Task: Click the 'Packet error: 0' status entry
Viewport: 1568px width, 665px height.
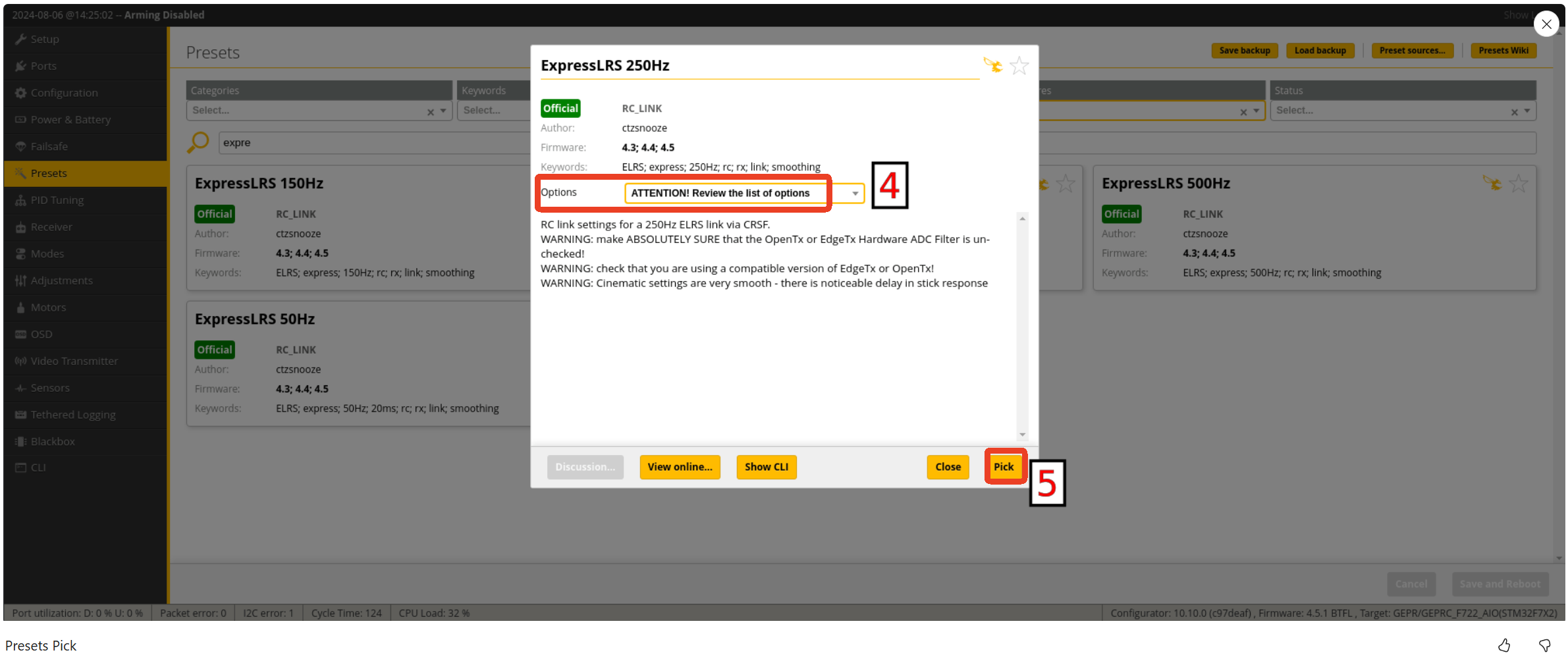Action: (193, 613)
